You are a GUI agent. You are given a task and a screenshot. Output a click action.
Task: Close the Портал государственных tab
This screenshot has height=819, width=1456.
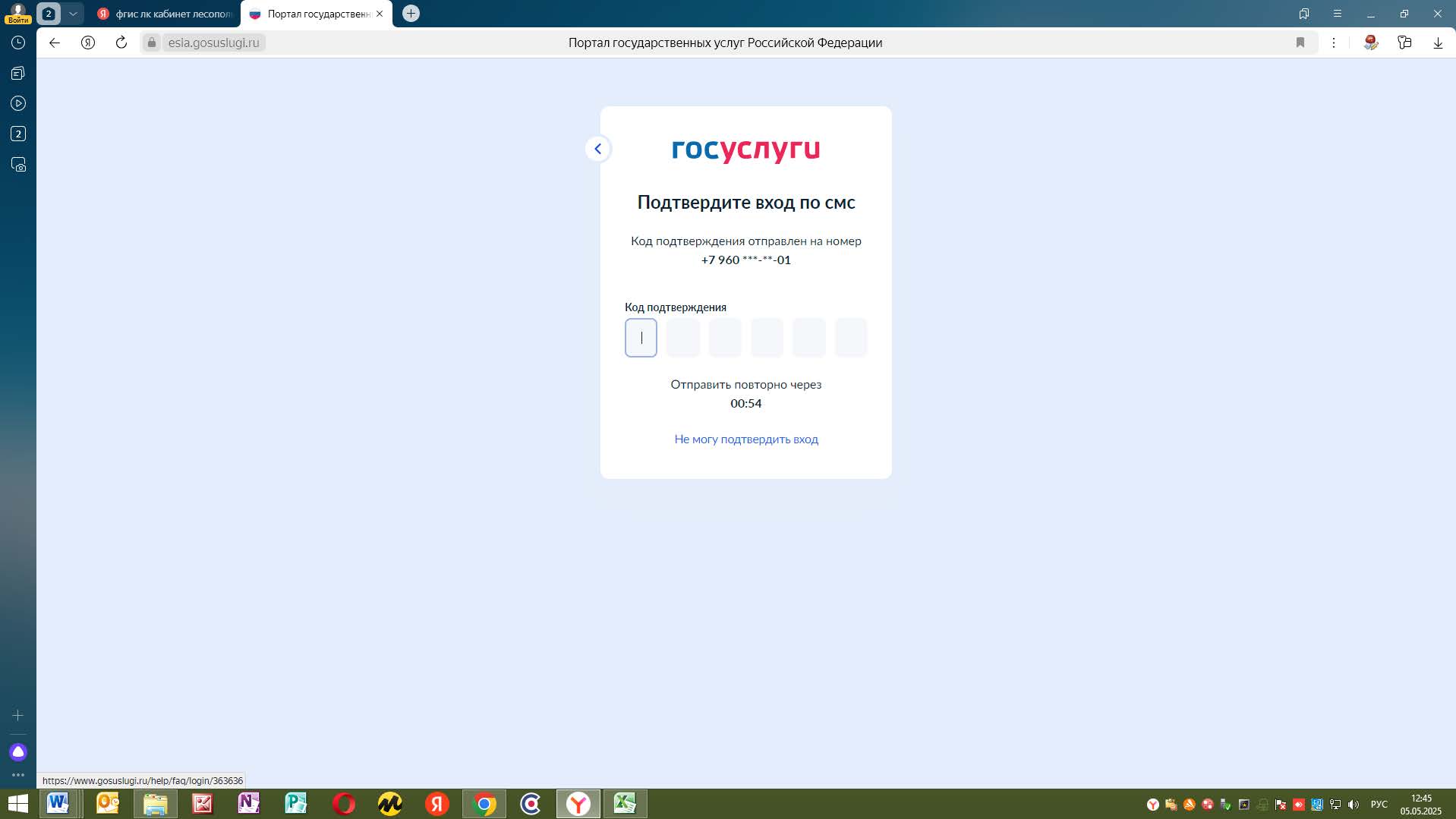[x=380, y=14]
